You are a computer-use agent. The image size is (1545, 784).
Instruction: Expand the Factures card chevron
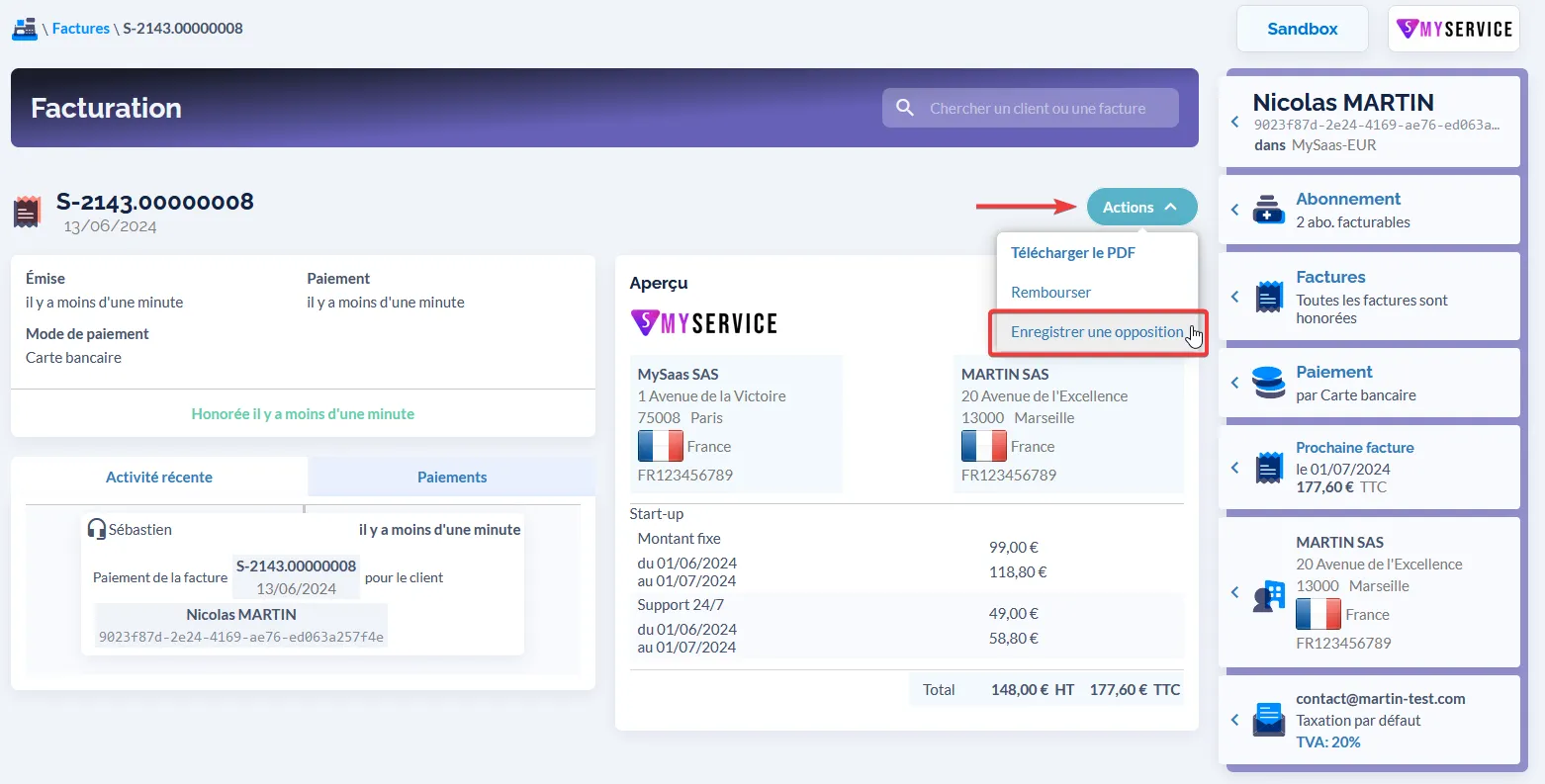[1235, 297]
